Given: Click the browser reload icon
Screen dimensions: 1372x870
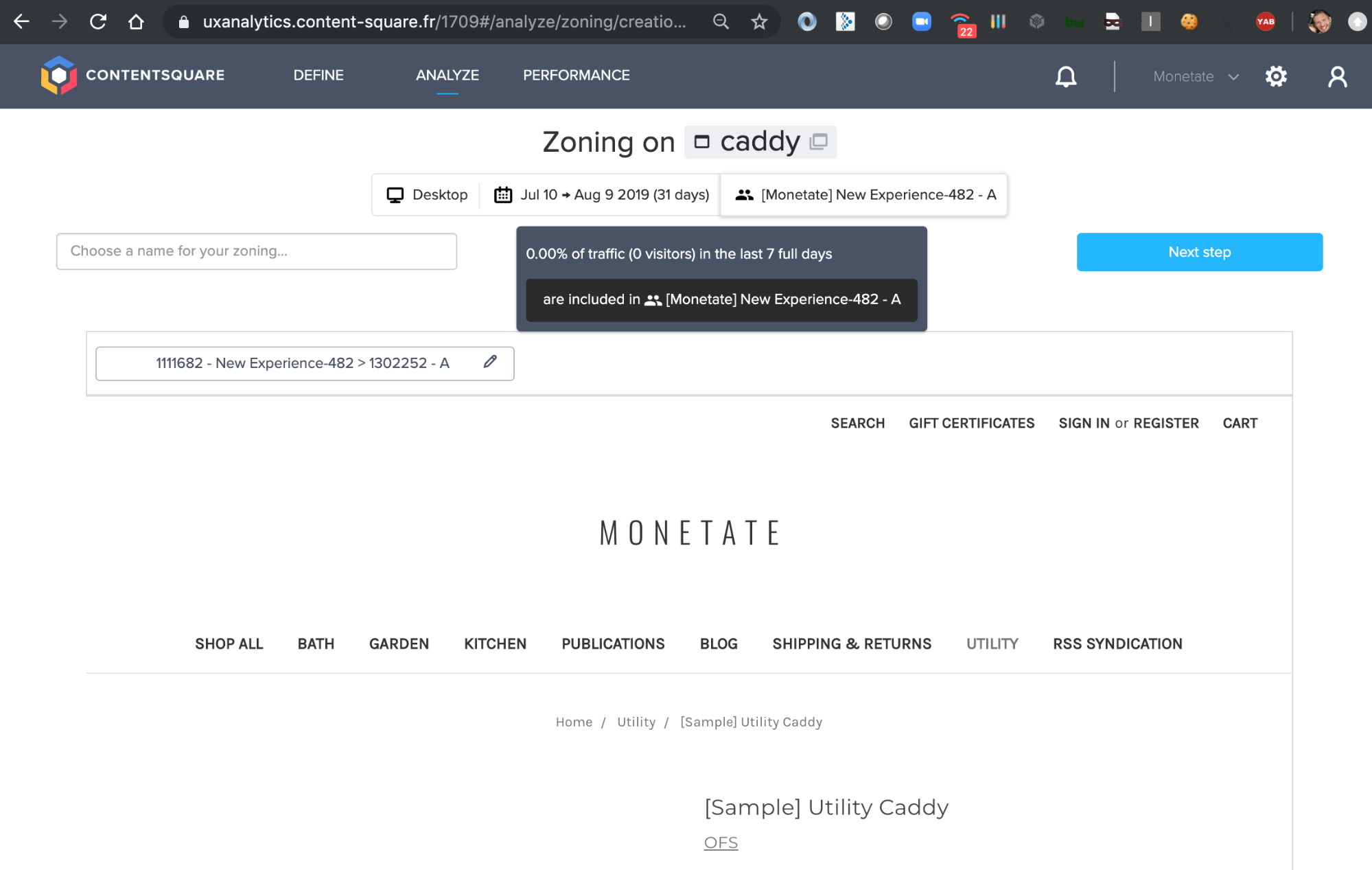Looking at the screenshot, I should (97, 22).
